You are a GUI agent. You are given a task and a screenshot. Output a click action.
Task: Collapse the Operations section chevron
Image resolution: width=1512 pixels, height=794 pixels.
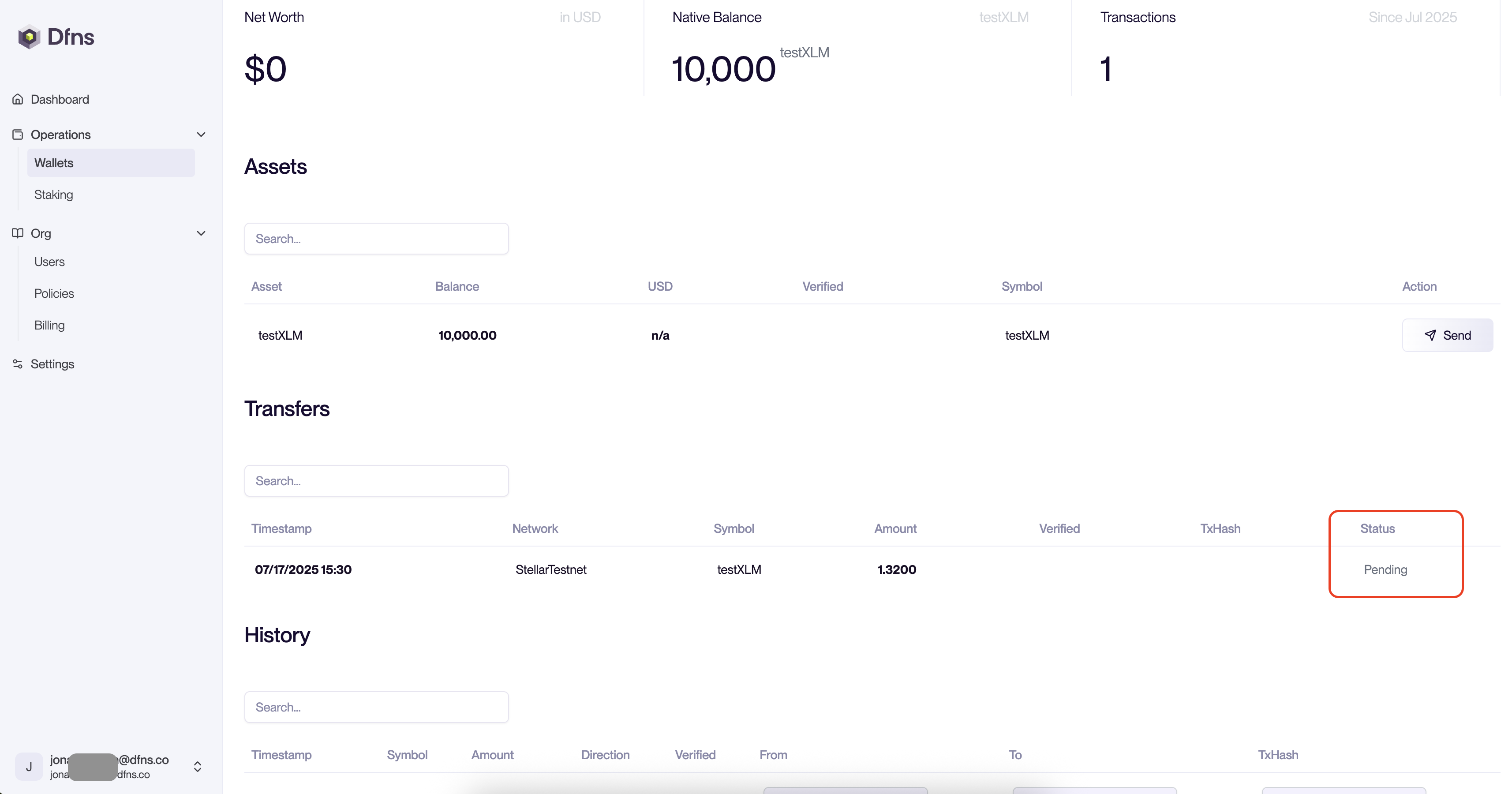coord(201,135)
